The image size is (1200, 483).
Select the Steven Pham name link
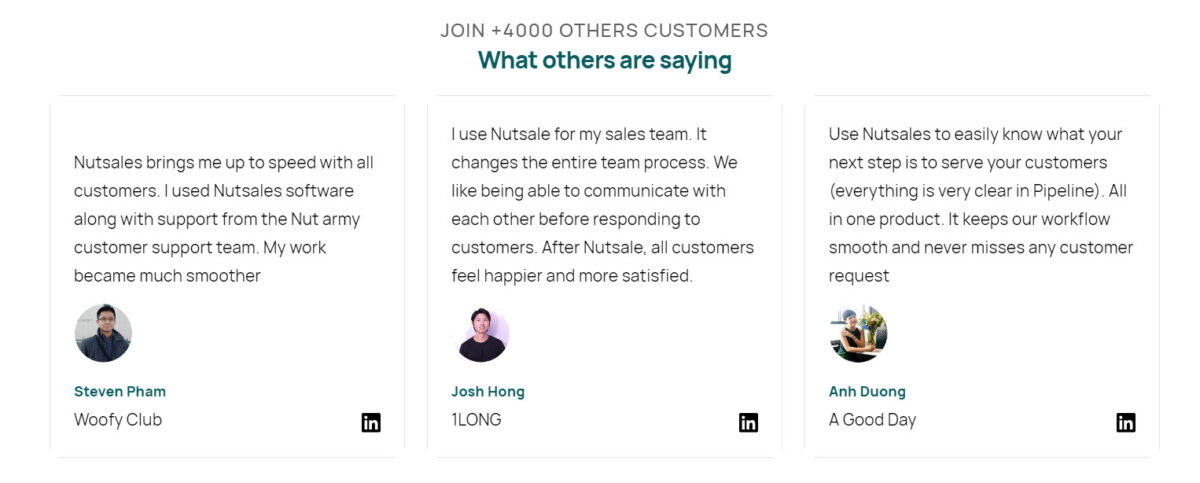tap(120, 391)
